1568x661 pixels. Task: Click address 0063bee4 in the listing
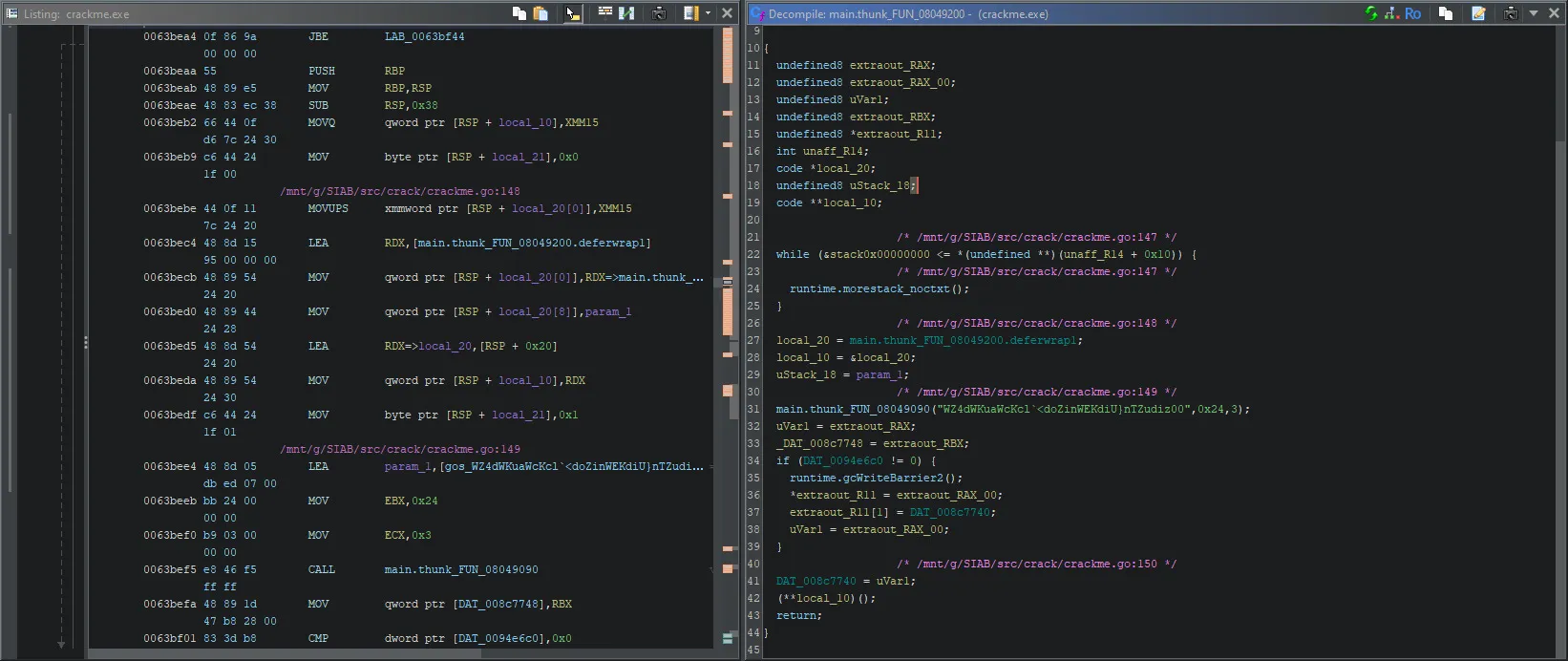[170, 466]
